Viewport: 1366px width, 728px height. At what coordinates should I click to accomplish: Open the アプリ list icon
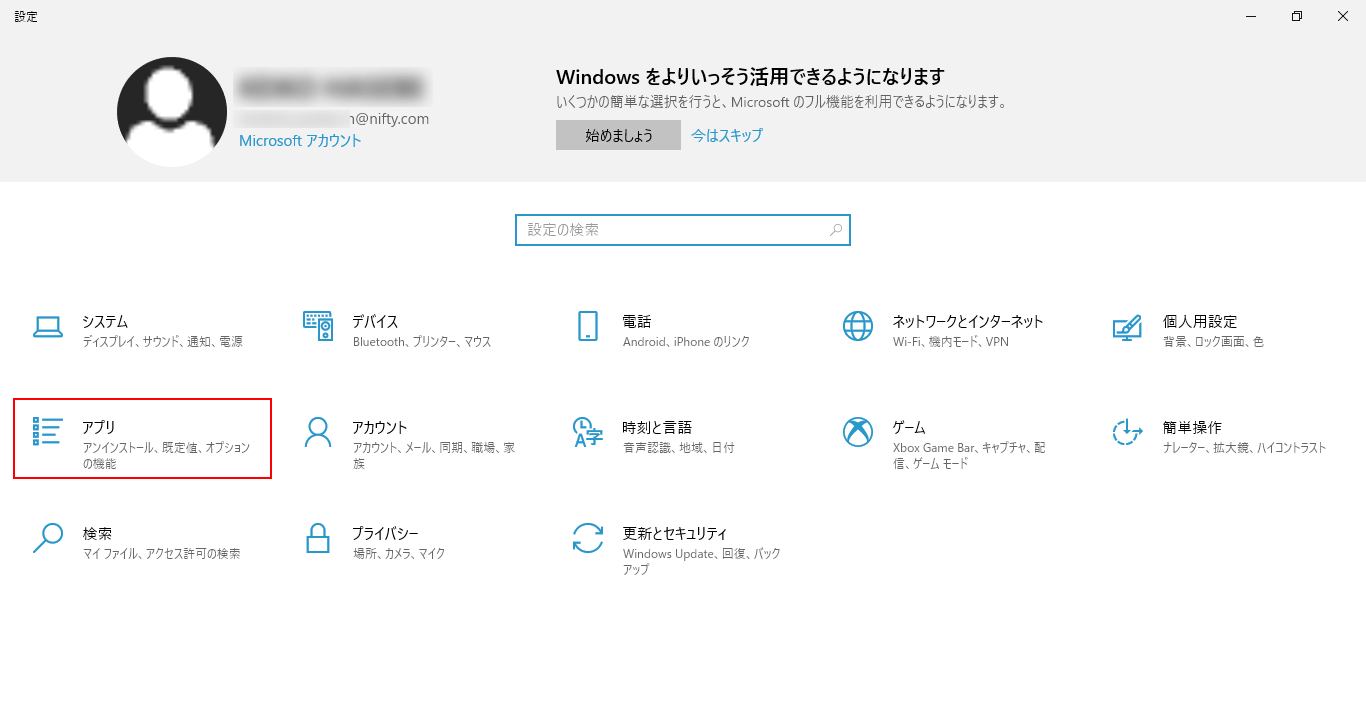pyautogui.click(x=48, y=432)
